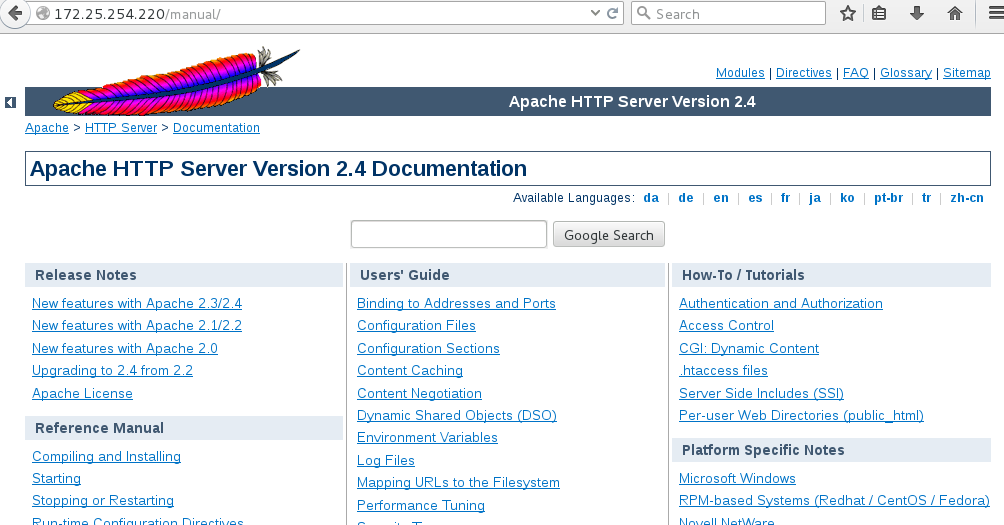Go to the home page icon
The image size is (1004, 525).
click(955, 13)
